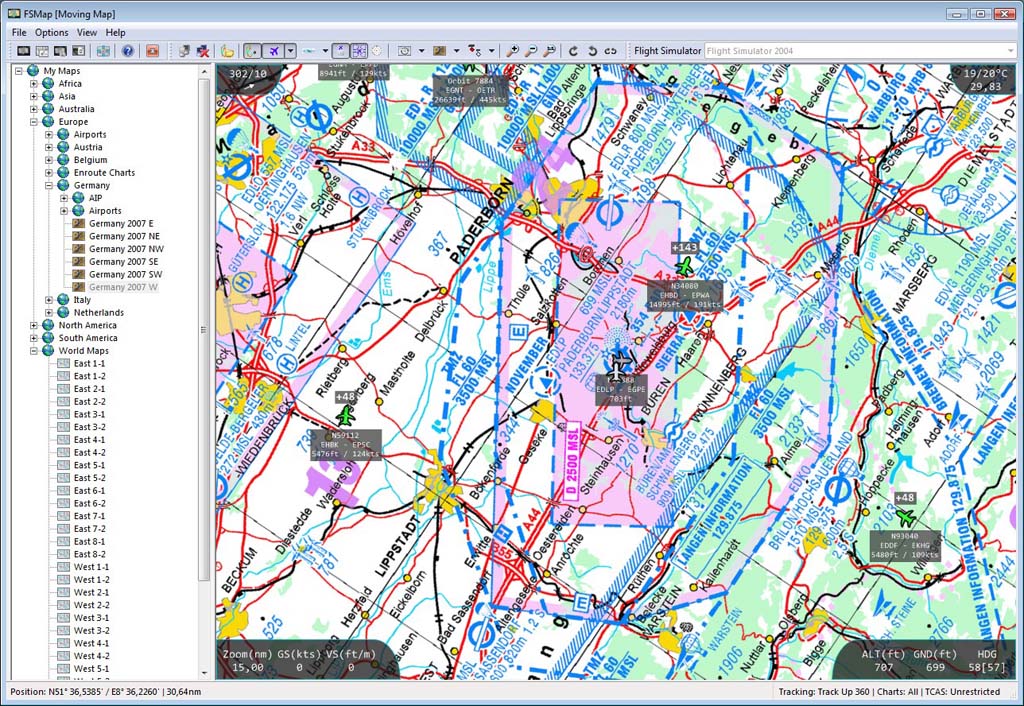
Task: Expand the Enroute Charts tree node
Action: click(48, 172)
